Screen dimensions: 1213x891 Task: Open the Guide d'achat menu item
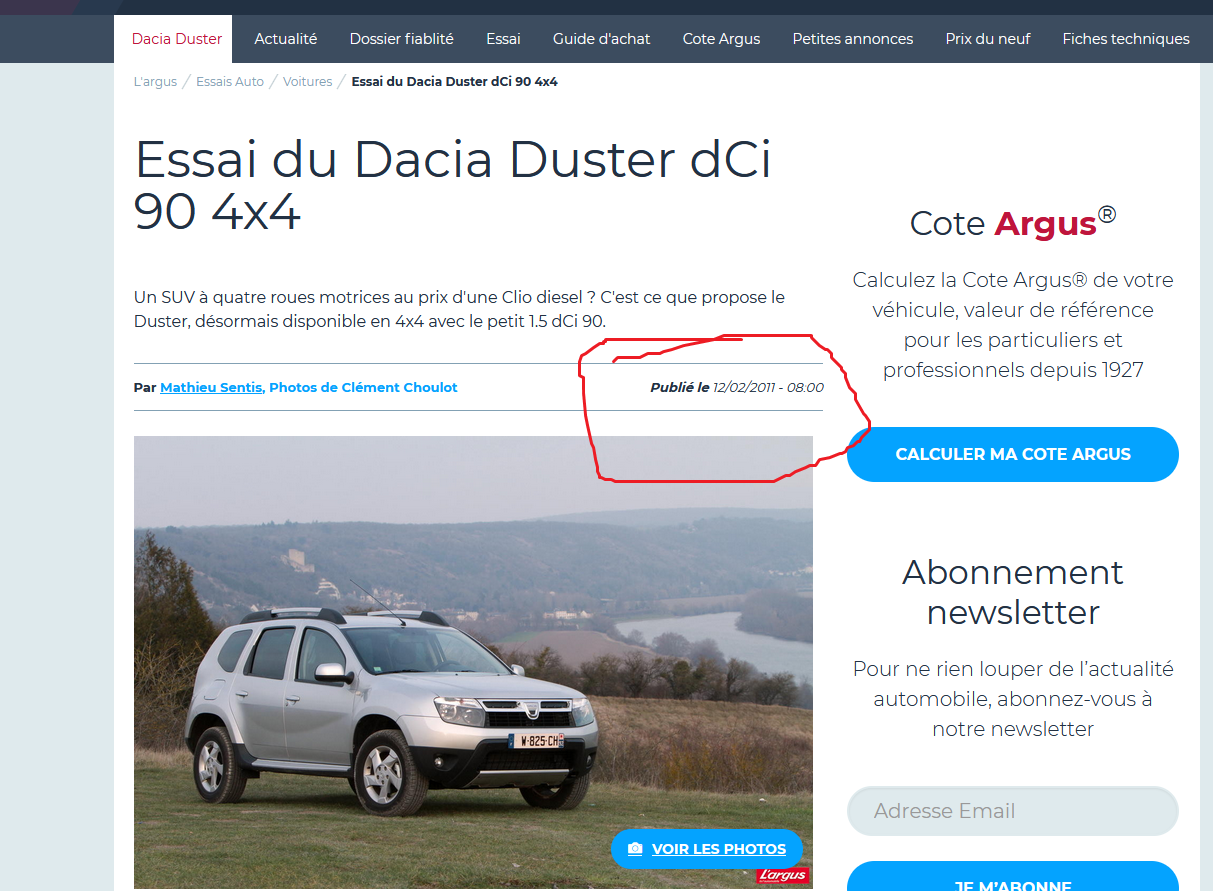[x=601, y=38]
